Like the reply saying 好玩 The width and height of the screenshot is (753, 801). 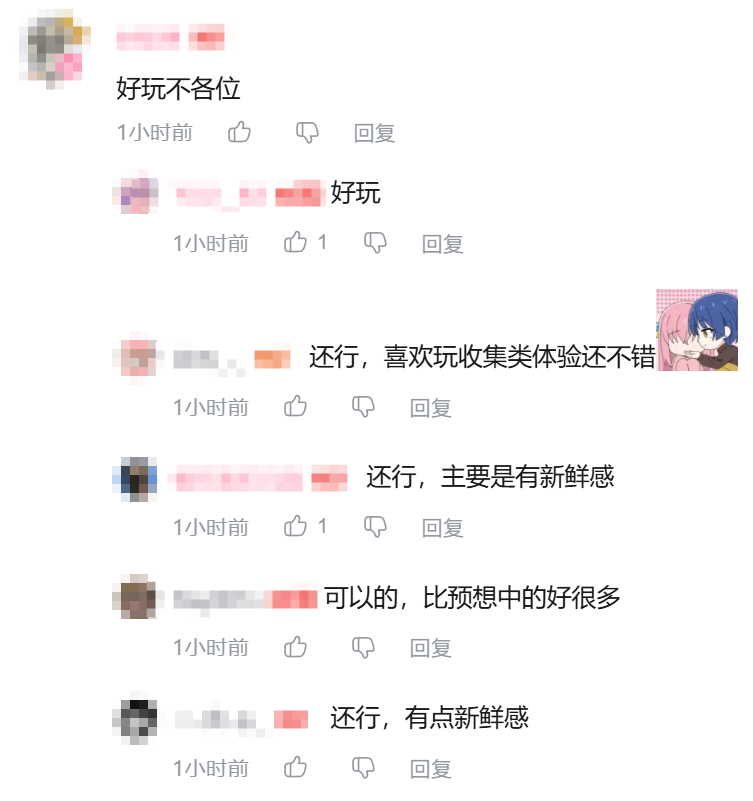pos(295,242)
